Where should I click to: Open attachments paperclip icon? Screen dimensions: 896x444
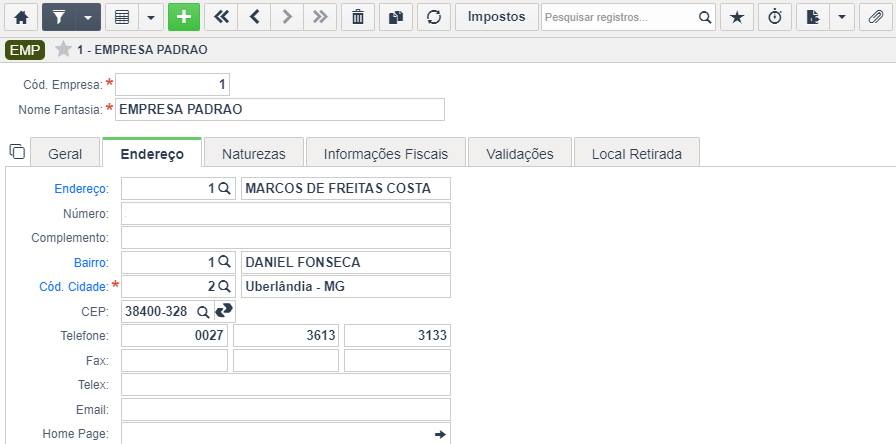[x=875, y=17]
